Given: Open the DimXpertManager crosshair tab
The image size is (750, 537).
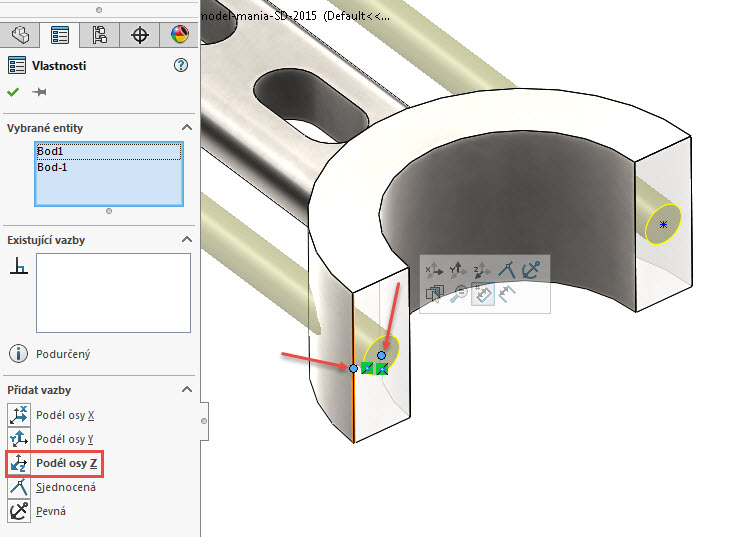Looking at the screenshot, I should (140, 35).
